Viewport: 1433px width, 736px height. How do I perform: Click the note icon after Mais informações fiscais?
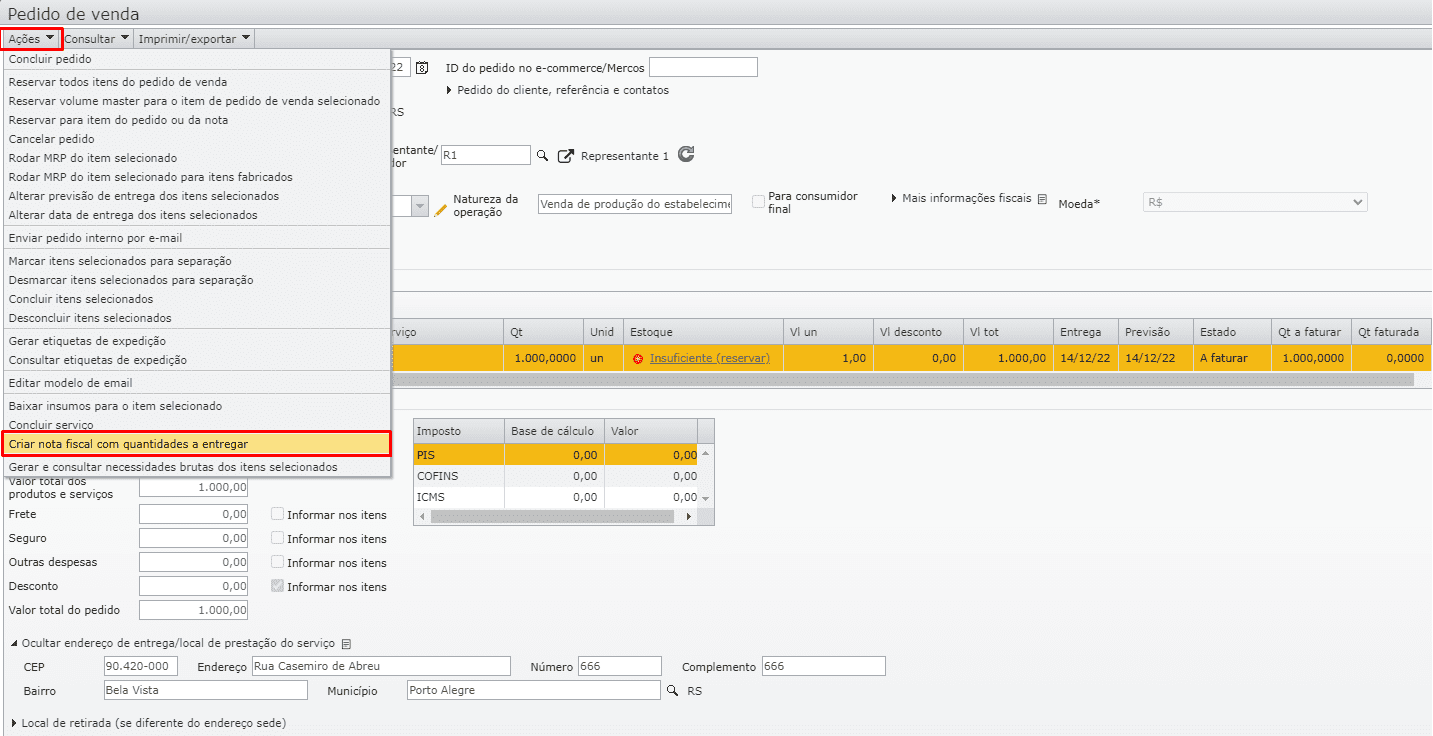[1042, 199]
